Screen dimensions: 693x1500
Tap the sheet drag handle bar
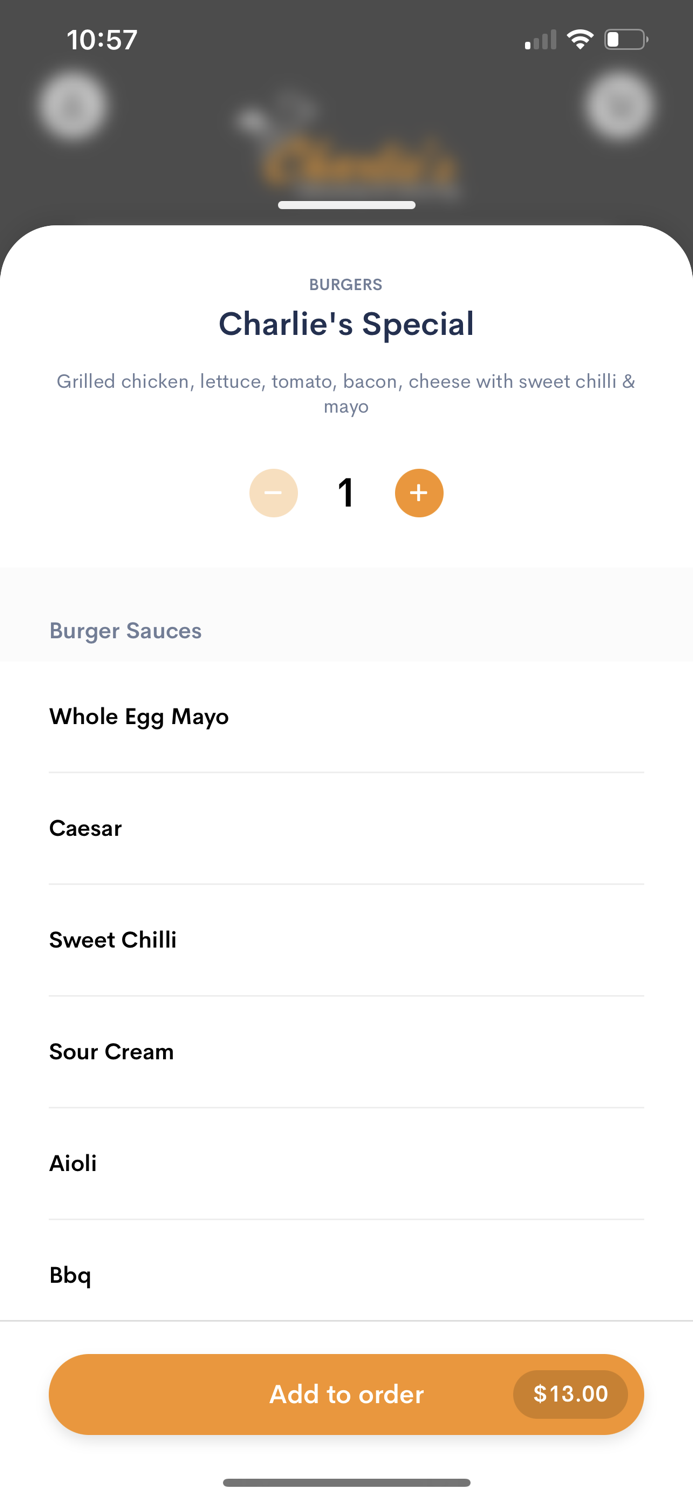pyautogui.click(x=346, y=205)
